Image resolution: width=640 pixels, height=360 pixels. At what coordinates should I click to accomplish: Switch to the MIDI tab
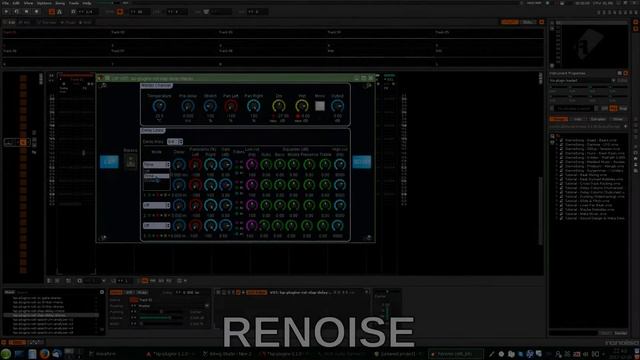click(x=86, y=22)
